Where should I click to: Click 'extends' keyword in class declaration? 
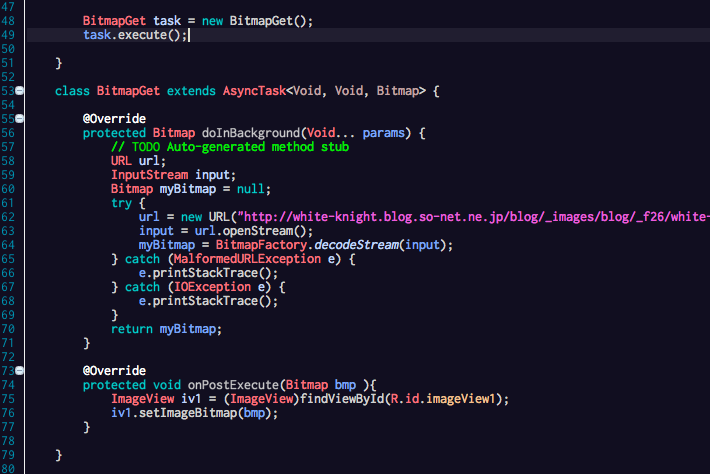click(191, 91)
